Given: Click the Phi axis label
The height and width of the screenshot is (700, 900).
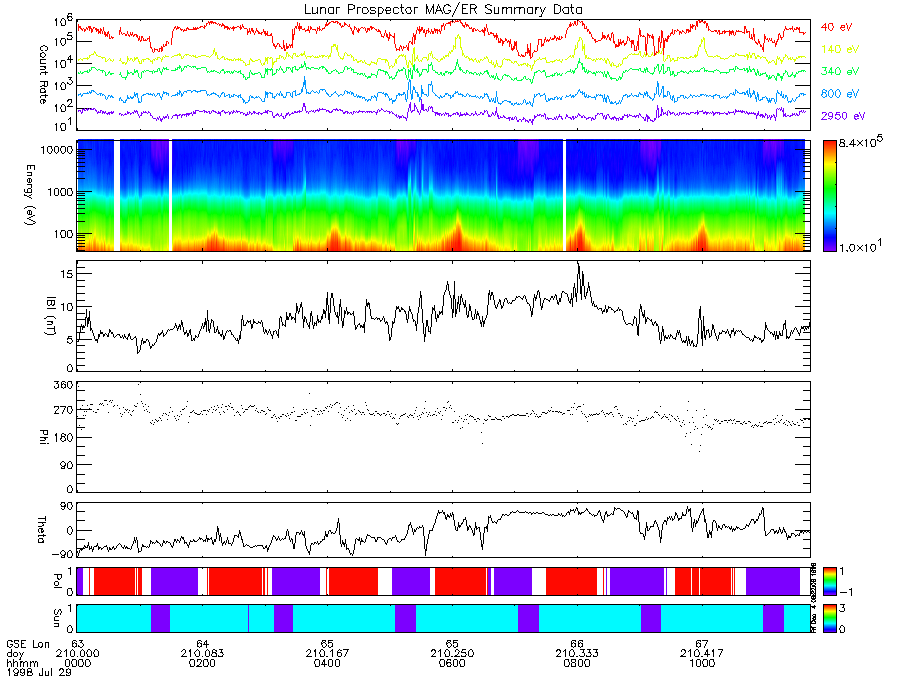Looking at the screenshot, I should pos(43,437).
